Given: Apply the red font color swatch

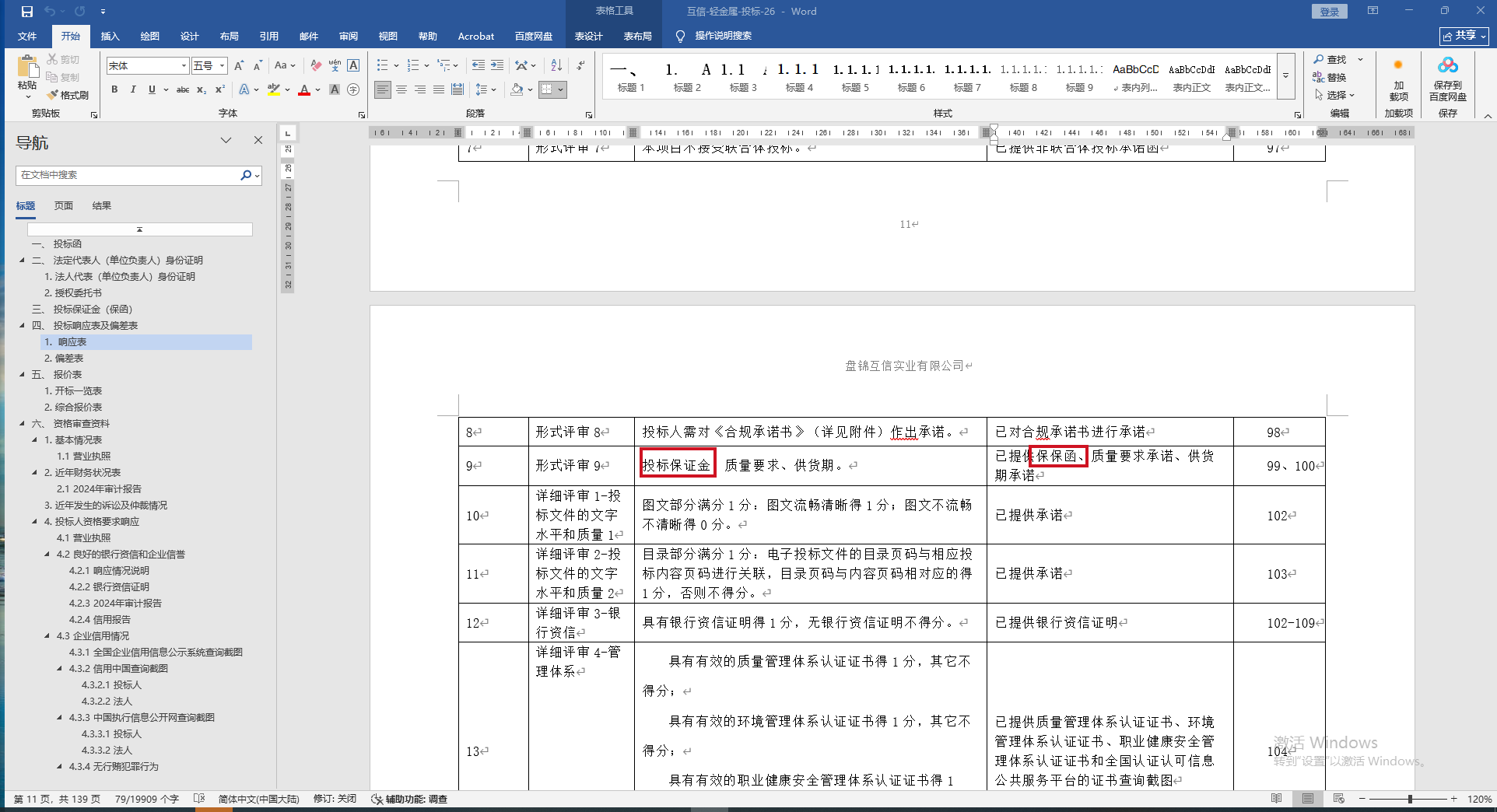Looking at the screenshot, I should tap(304, 89).
